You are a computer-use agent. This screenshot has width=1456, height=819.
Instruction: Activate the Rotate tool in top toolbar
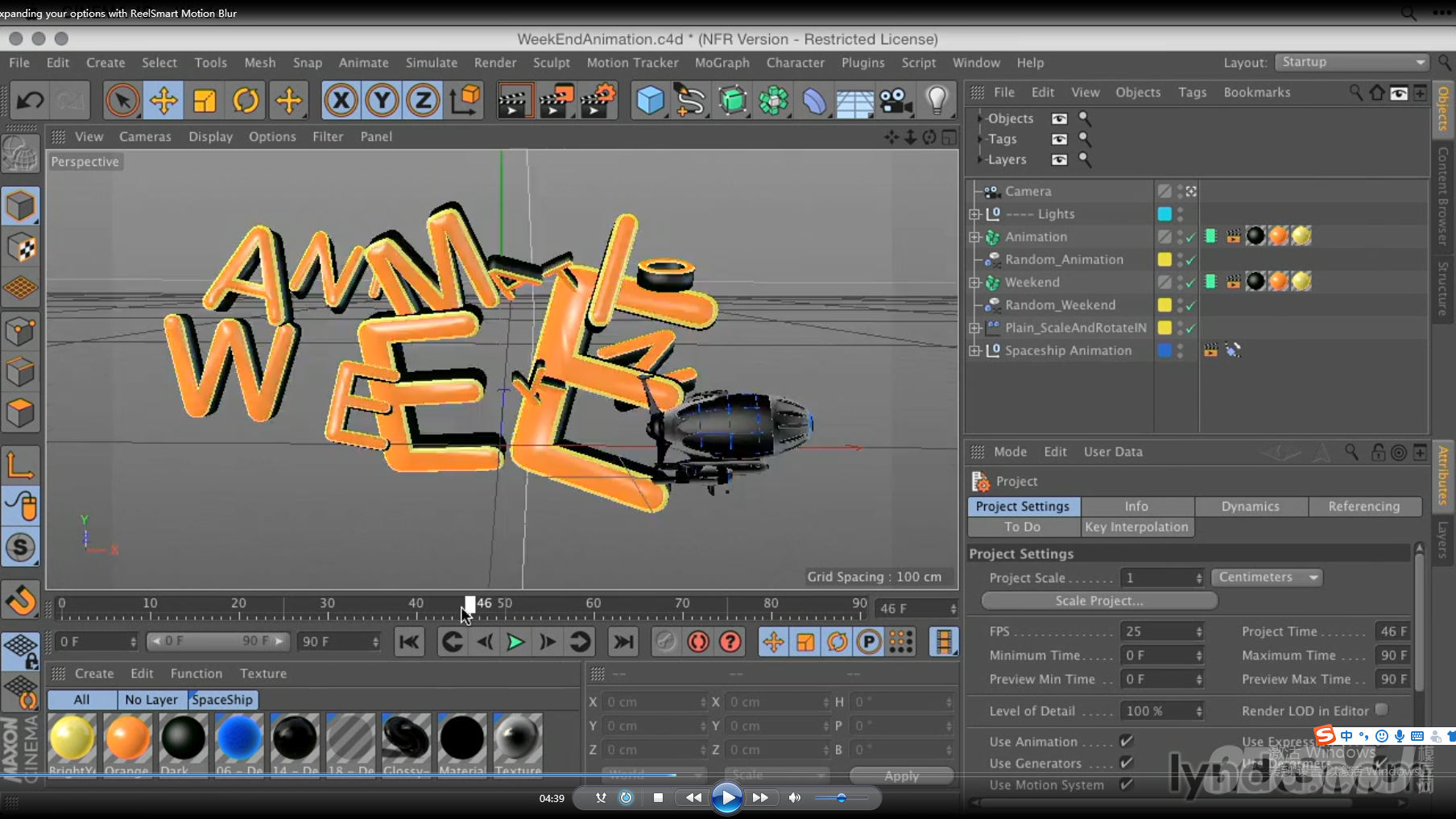click(246, 101)
